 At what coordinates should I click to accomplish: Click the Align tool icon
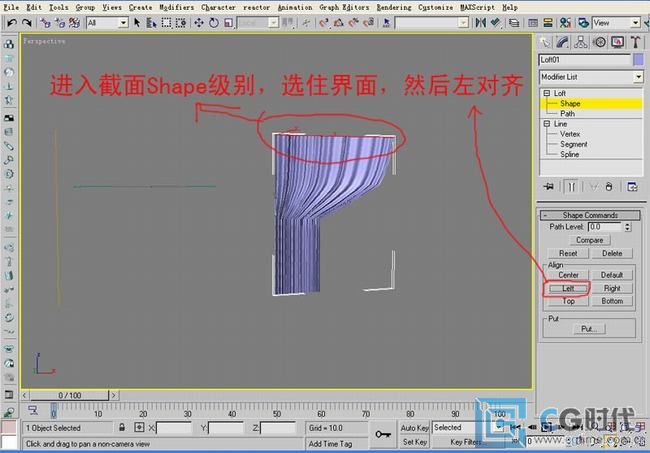point(495,23)
